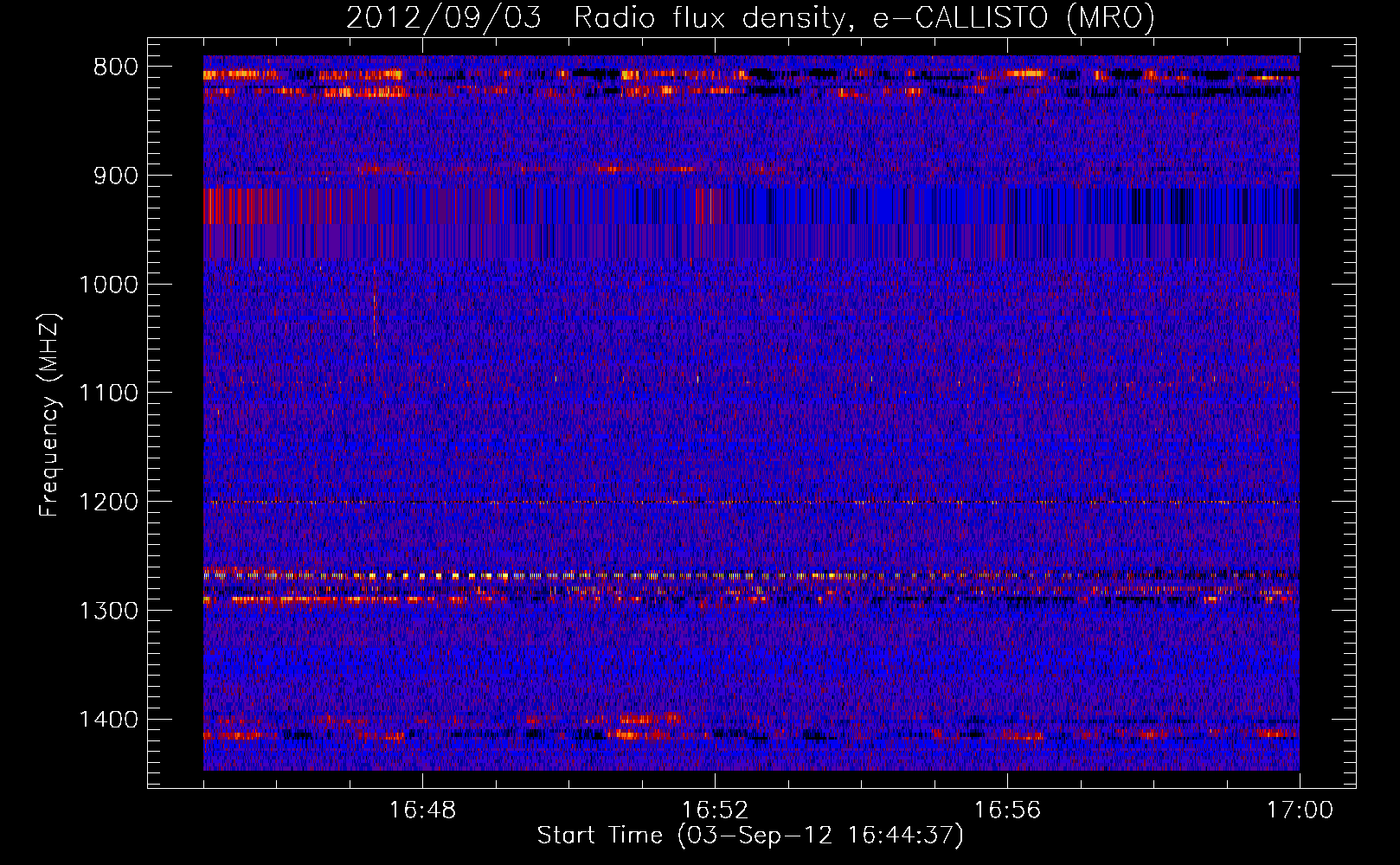This screenshot has width=1400, height=865.
Task: Click the 16:48 time tick label
Action: click(422, 811)
